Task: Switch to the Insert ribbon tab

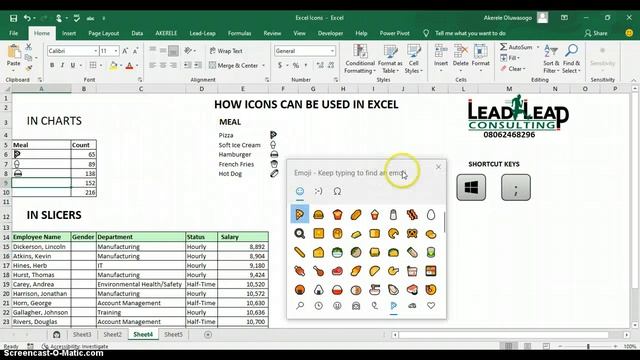Action: click(69, 33)
